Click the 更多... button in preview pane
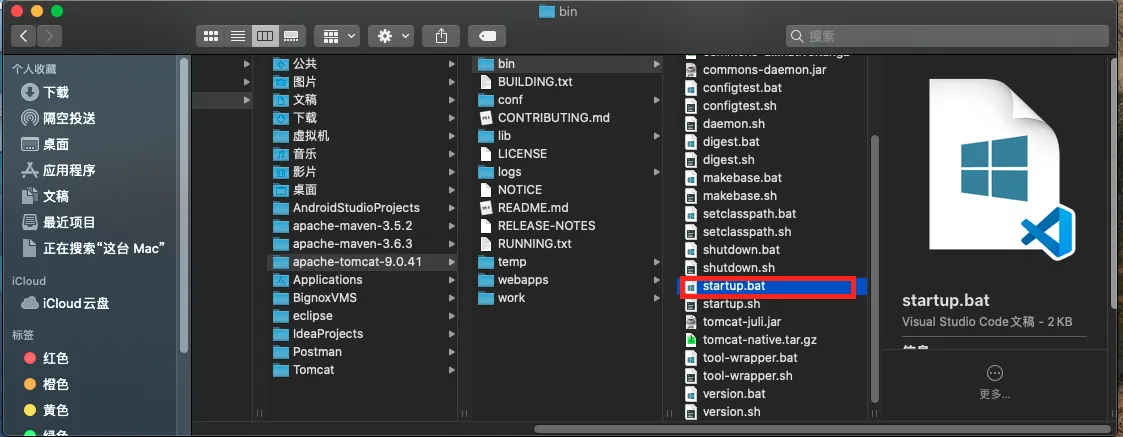 995,382
